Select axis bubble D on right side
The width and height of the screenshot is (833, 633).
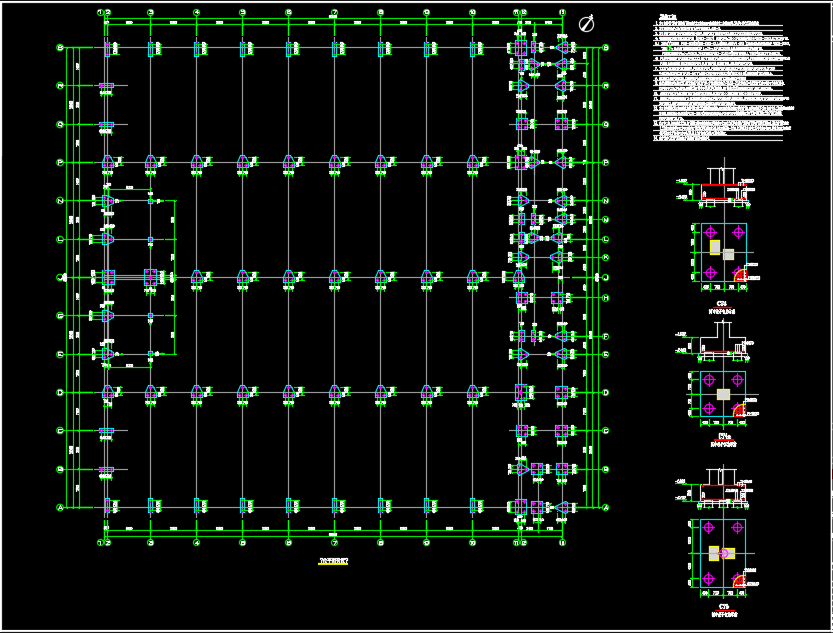click(606, 393)
